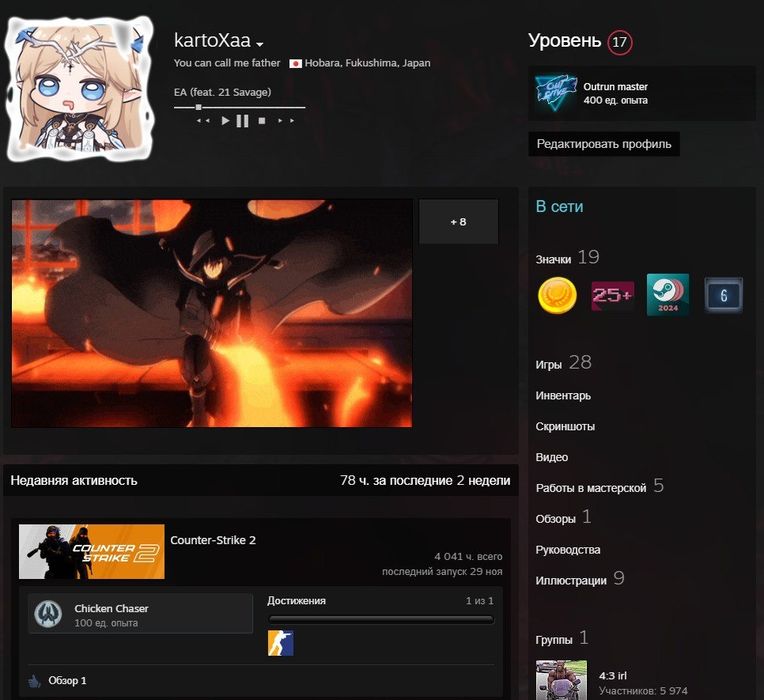Click the последний запуск 29 ноя text
This screenshot has width=764, height=700.
[x=442, y=571]
